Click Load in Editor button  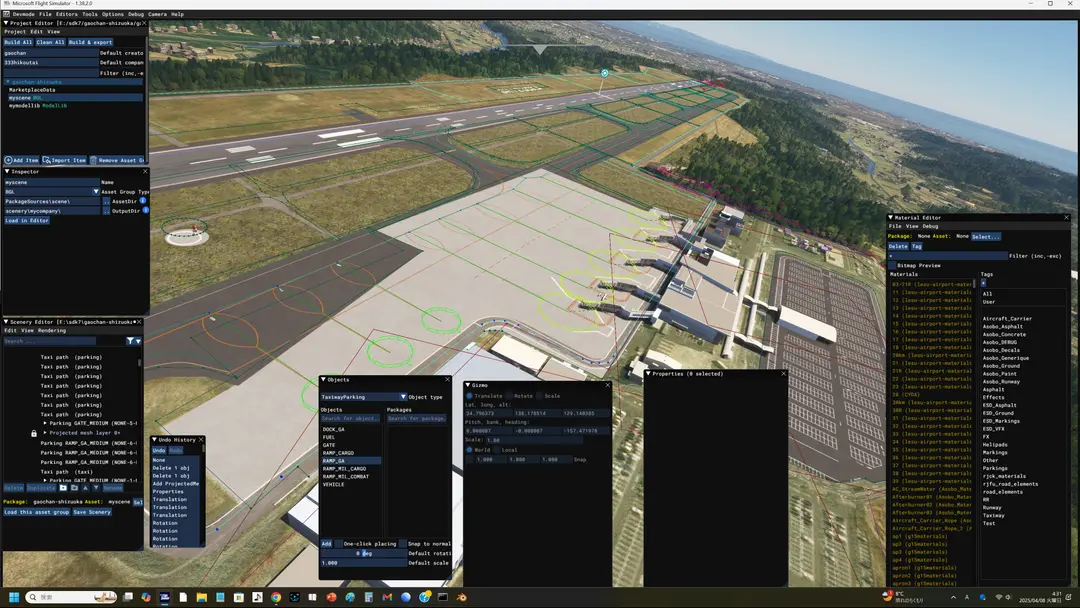[27, 220]
